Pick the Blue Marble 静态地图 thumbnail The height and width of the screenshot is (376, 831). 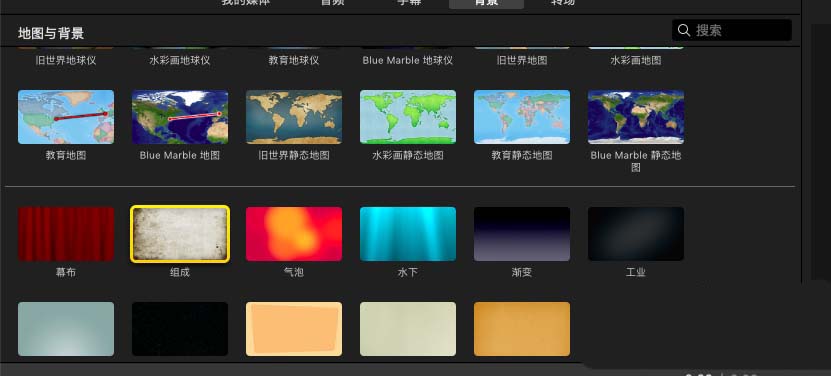(x=635, y=117)
